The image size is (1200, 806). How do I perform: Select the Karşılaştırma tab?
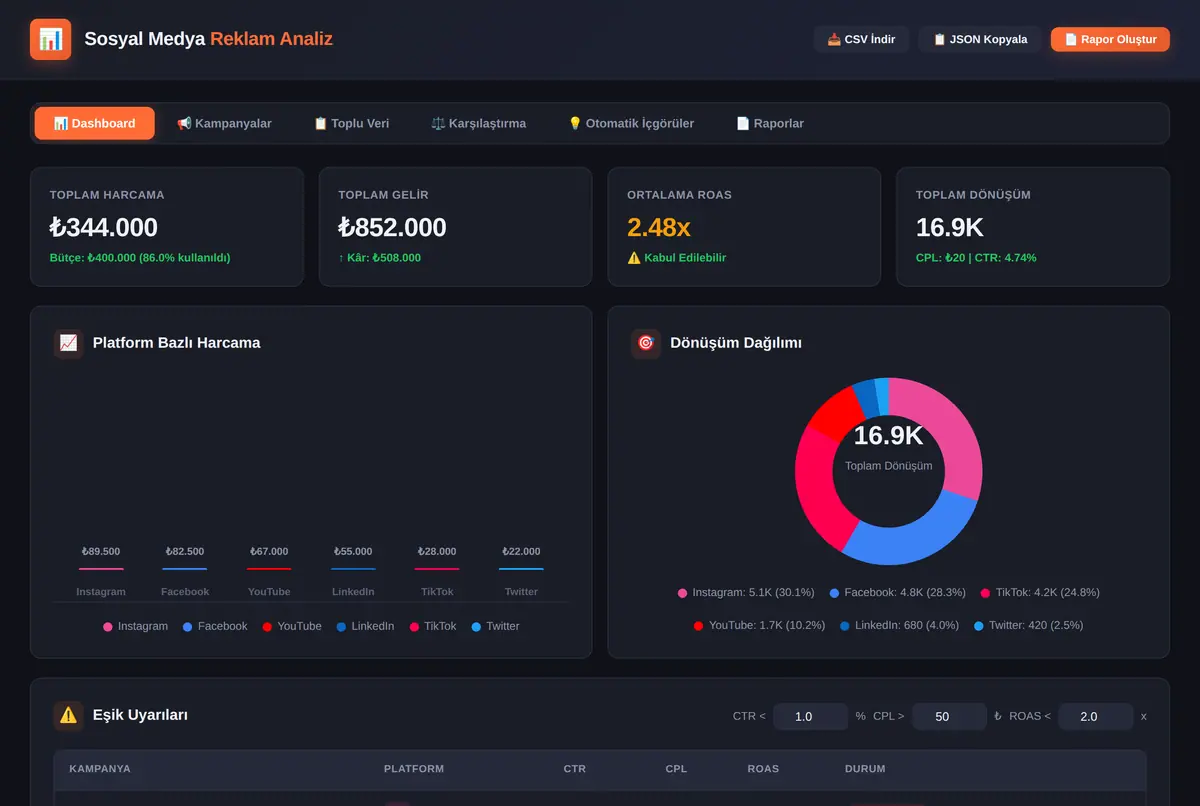coord(478,123)
